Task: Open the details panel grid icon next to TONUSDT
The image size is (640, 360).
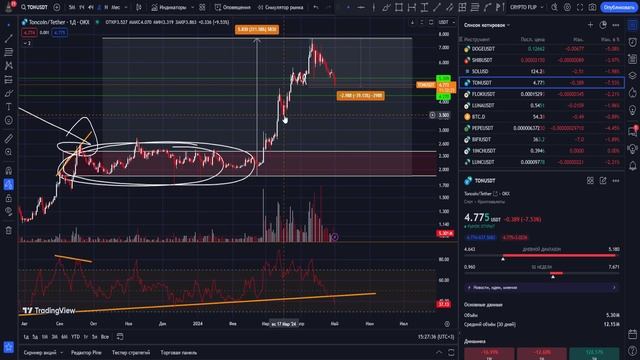Action: [590, 180]
